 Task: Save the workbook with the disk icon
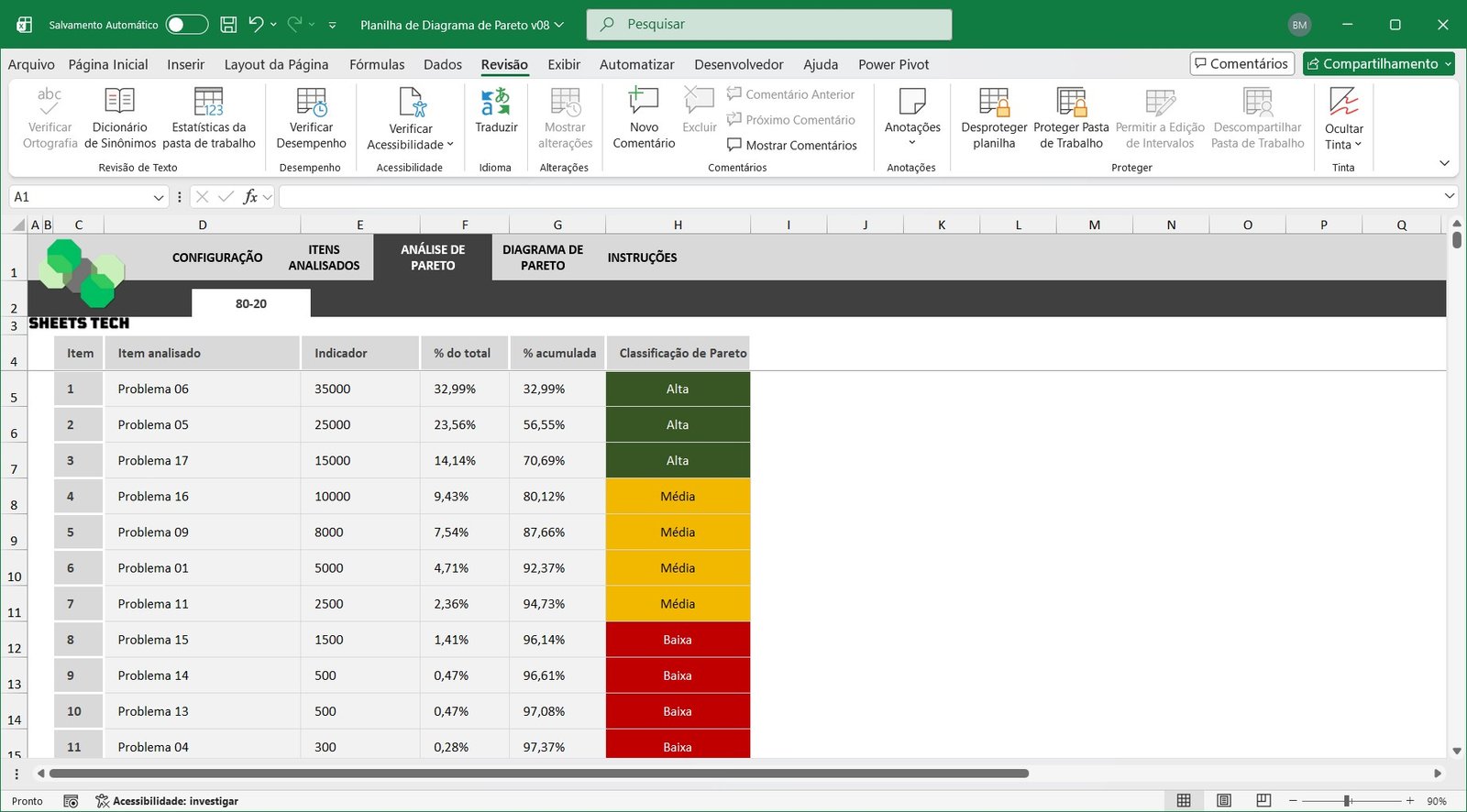[x=229, y=25]
